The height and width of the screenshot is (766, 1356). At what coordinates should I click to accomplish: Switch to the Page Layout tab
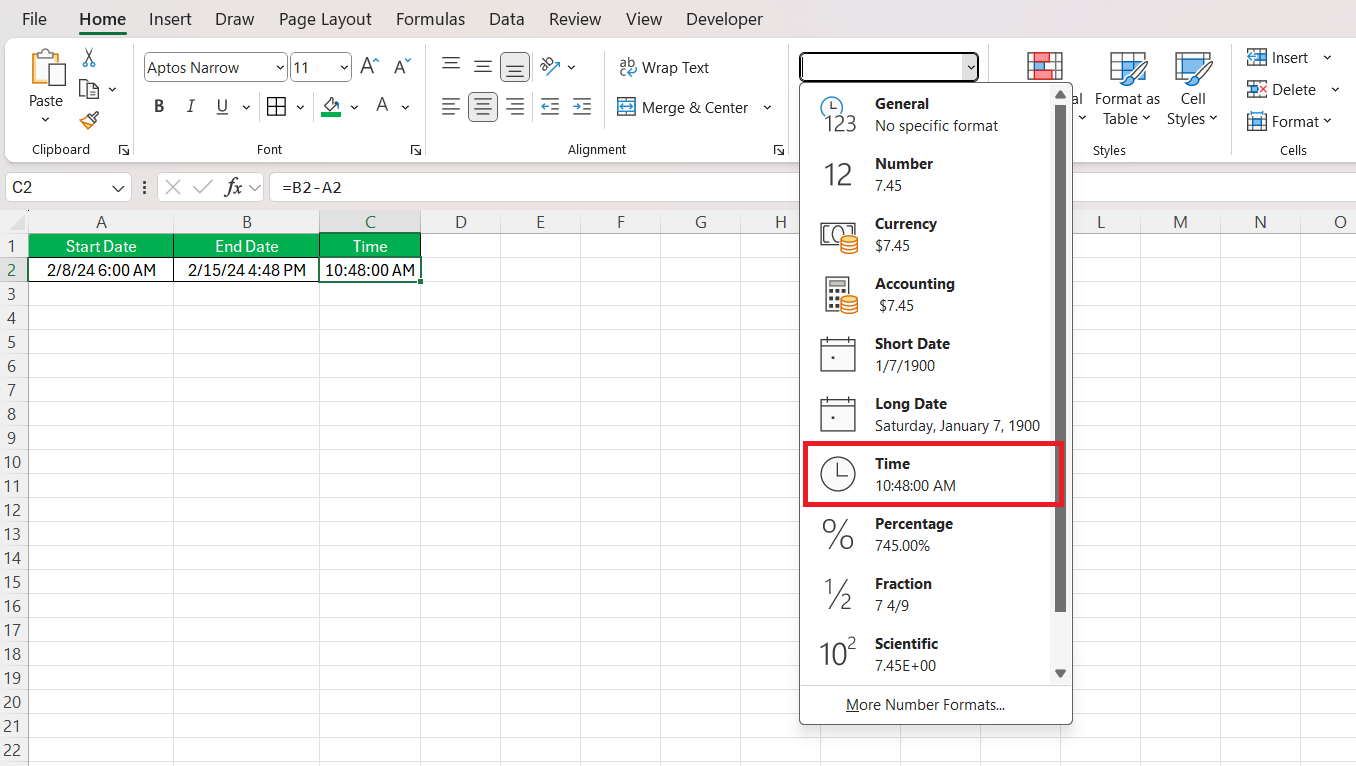[x=325, y=19]
